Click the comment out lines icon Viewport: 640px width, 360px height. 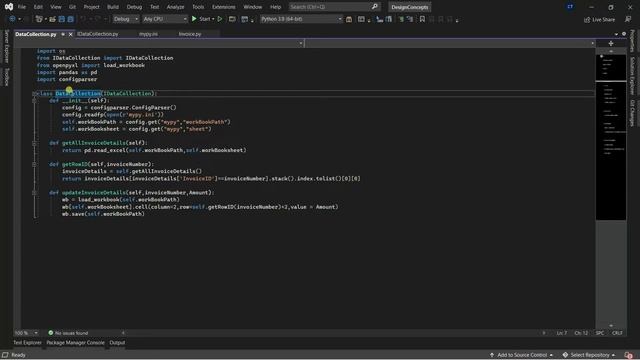(401, 19)
